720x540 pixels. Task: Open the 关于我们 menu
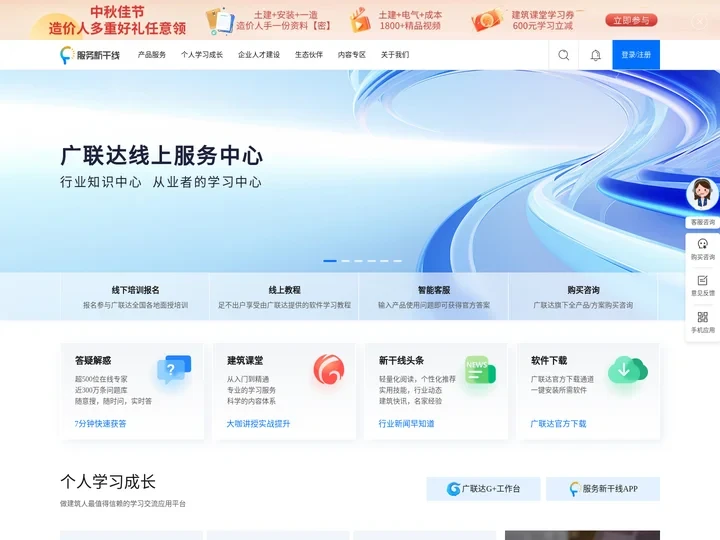pyautogui.click(x=395, y=55)
